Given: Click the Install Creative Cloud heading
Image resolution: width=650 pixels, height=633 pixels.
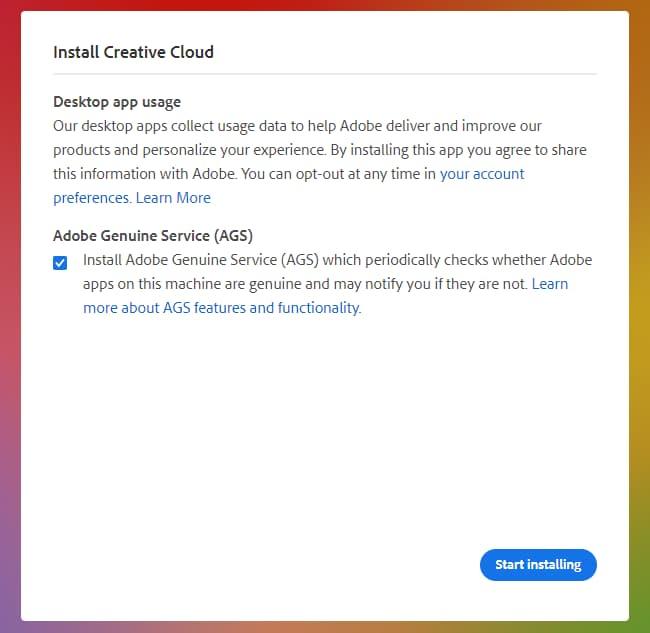Looking at the screenshot, I should pos(133,52).
